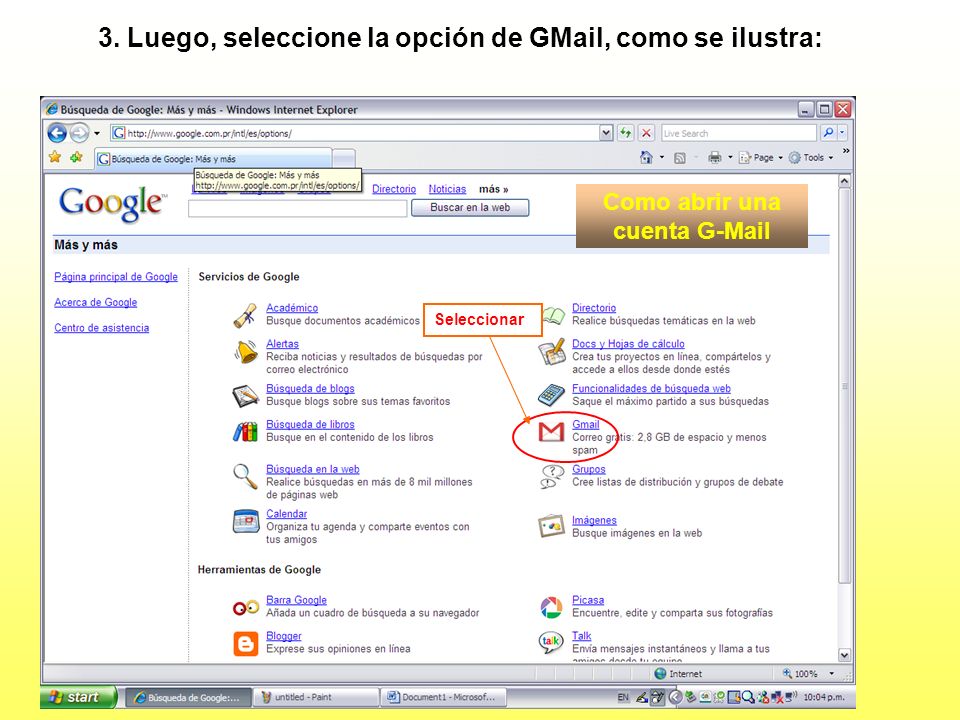This screenshot has width=960, height=720.
Task: Open 'Acerca de Google' link
Action: click(x=96, y=302)
